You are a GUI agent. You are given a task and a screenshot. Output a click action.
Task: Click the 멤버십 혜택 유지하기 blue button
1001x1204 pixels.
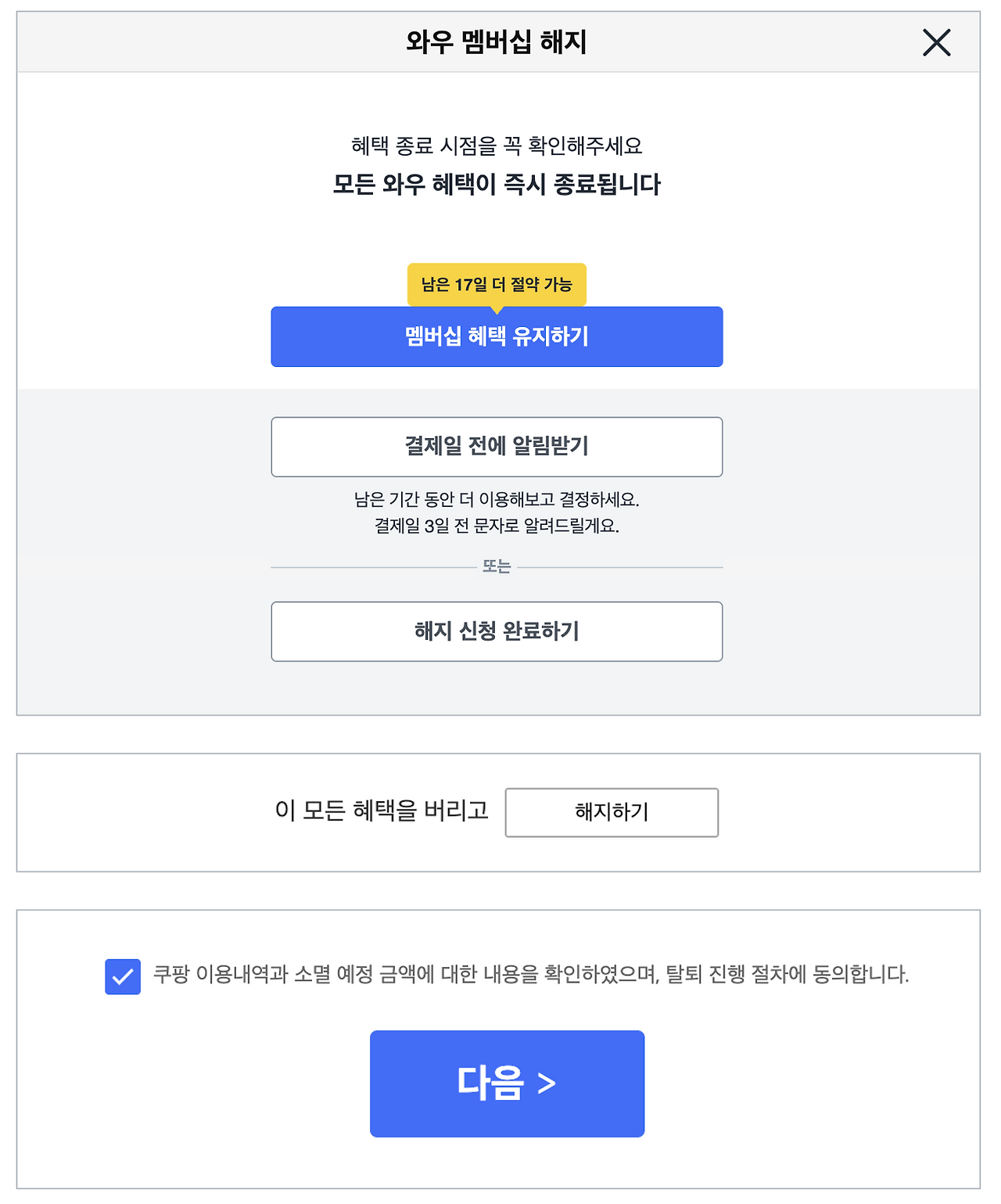point(497,337)
